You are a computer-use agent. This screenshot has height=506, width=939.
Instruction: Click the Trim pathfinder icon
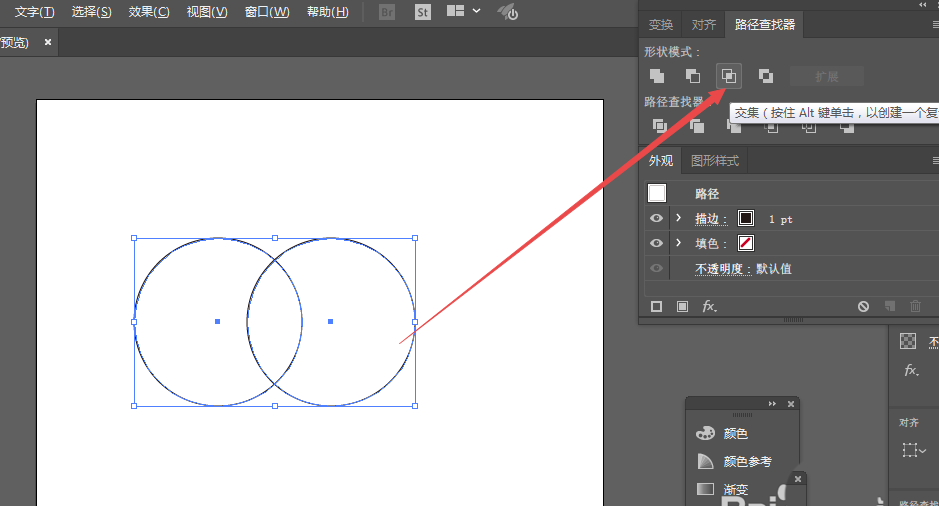pyautogui.click(x=696, y=126)
